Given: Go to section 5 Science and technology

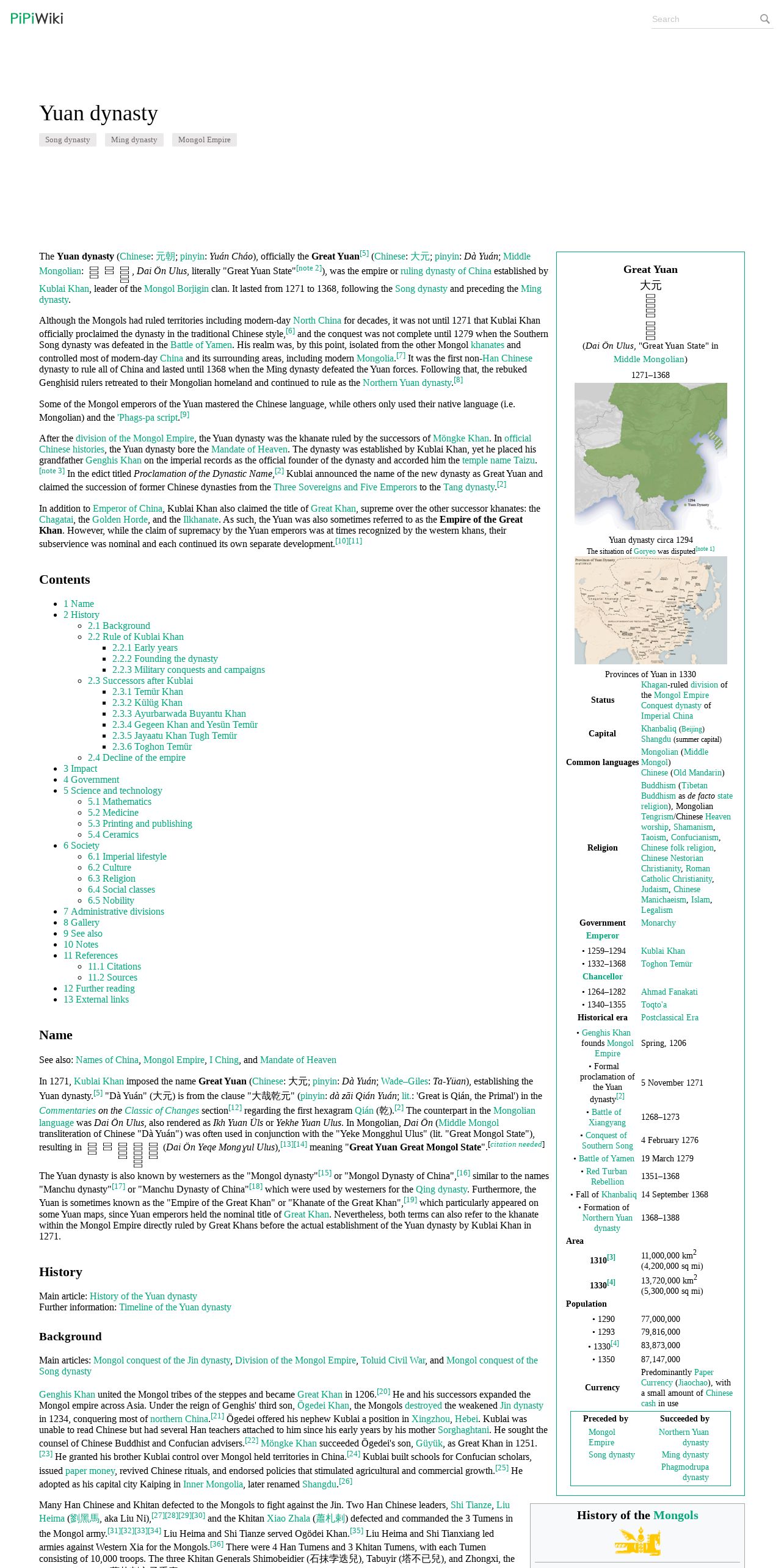Looking at the screenshot, I should click(113, 791).
